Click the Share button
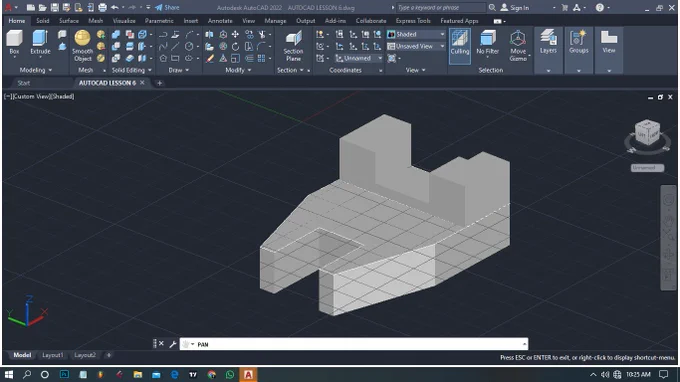Viewport: 680px width, 382px height. click(167, 7)
